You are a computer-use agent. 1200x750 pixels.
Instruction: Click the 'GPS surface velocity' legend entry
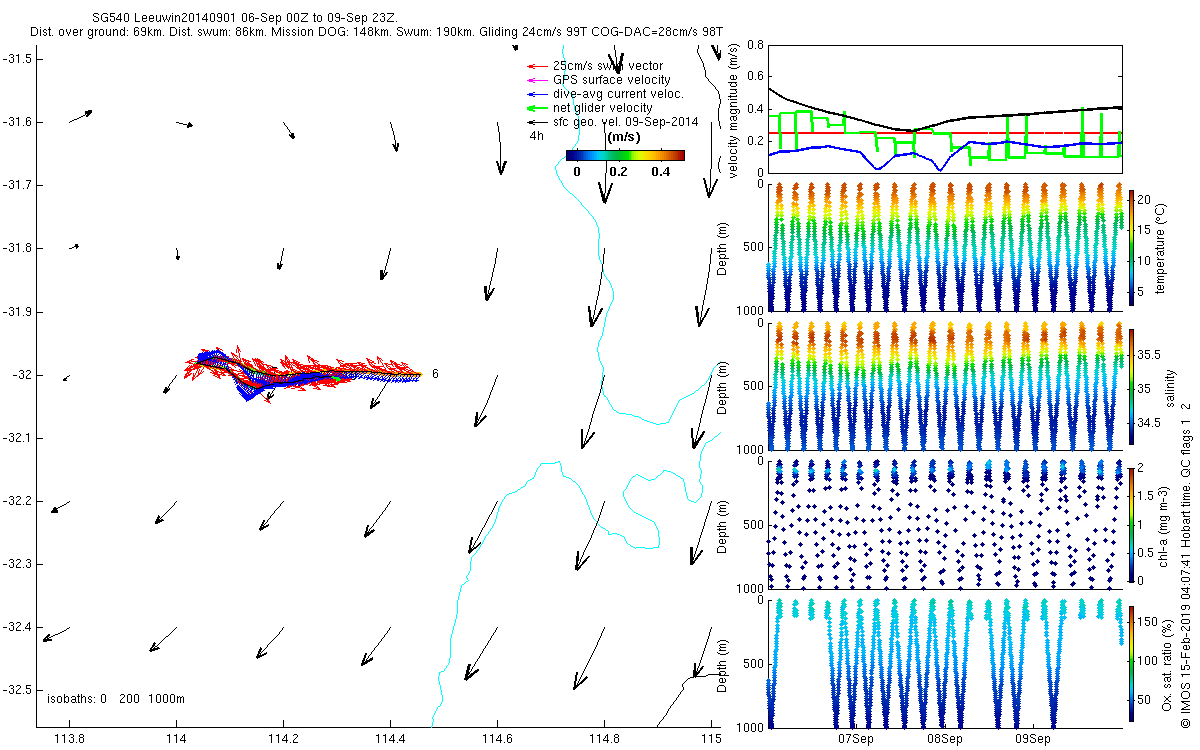pos(611,80)
